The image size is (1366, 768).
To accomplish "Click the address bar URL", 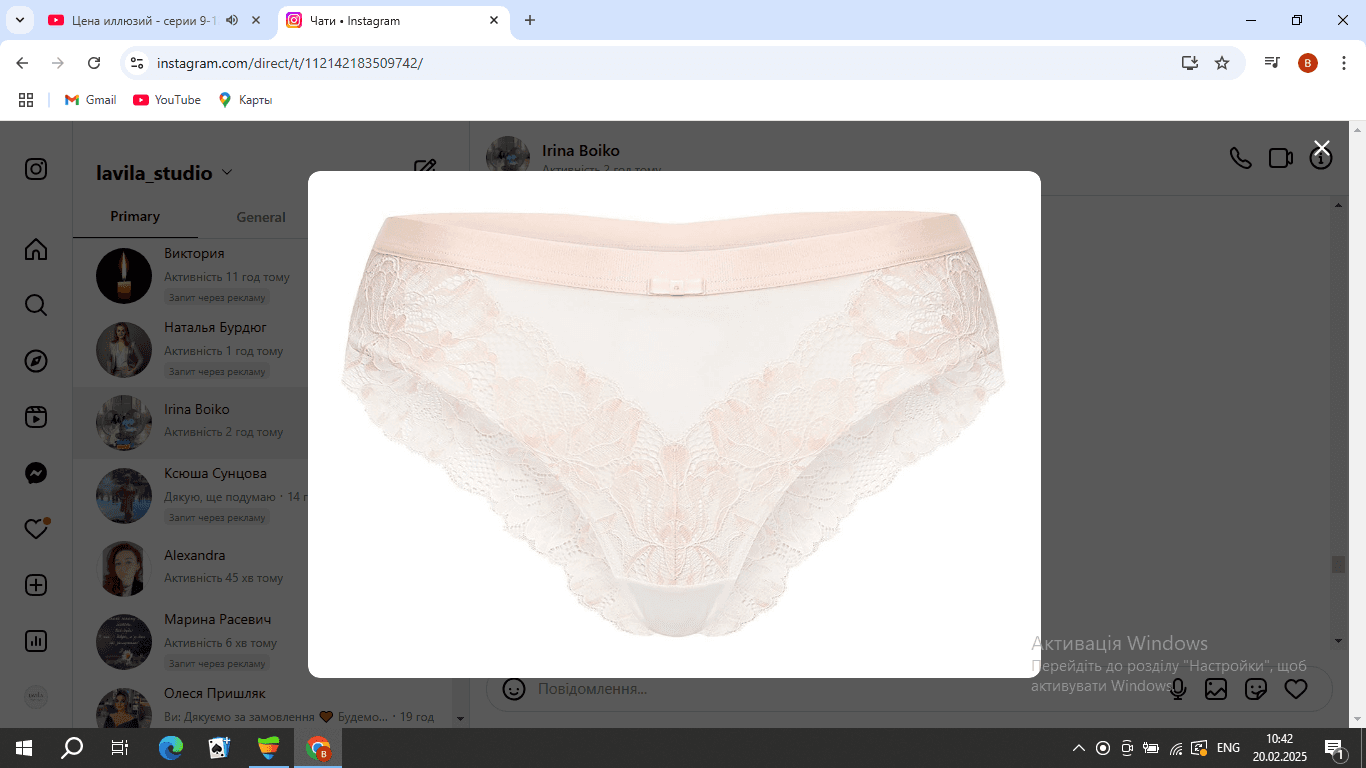I will pyautogui.click(x=290, y=63).
